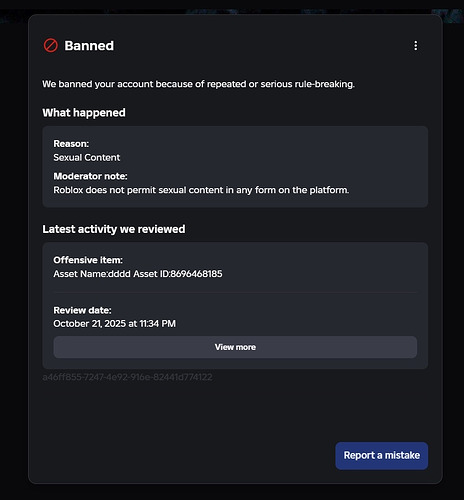
Task: Open the three-dot options menu
Action: click(x=415, y=46)
